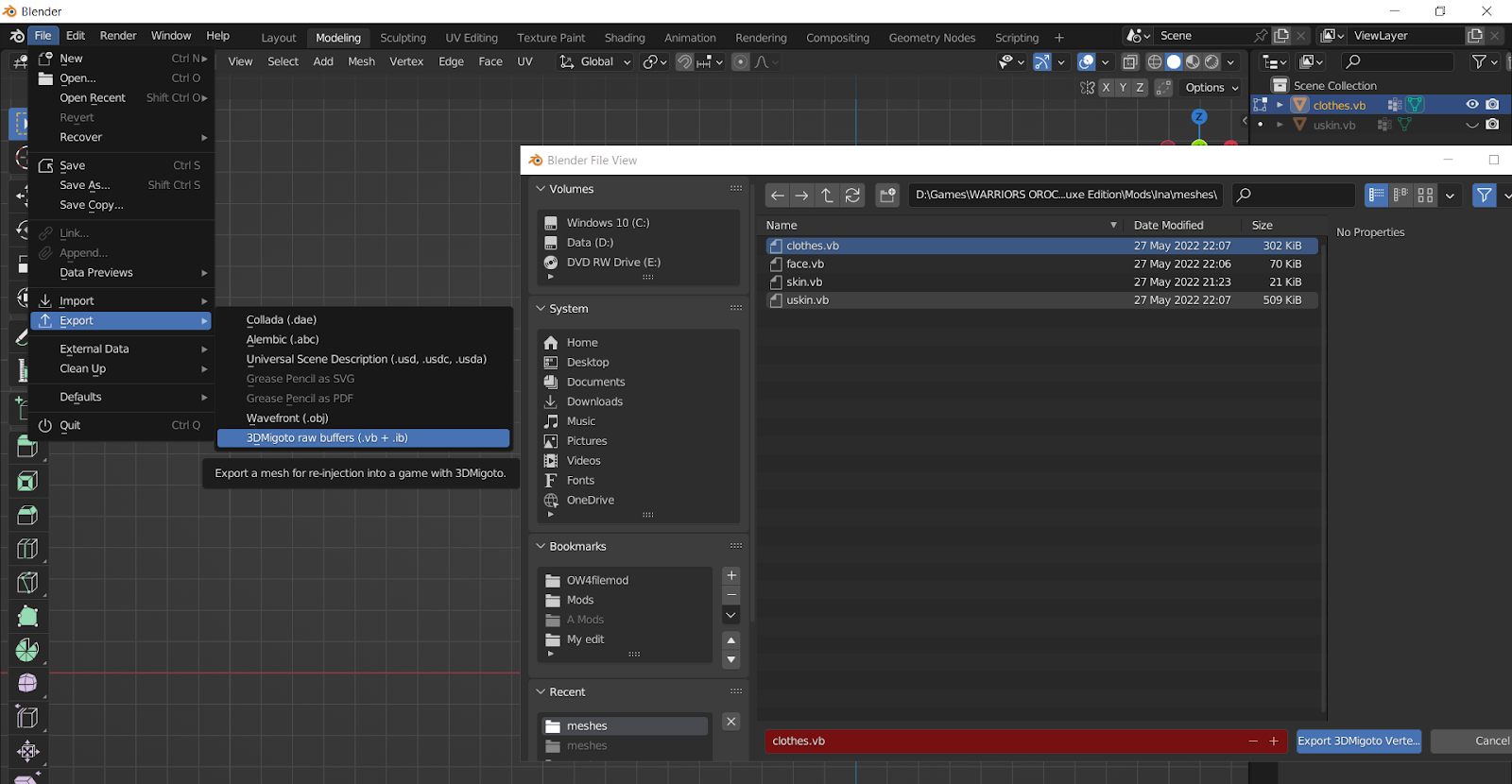Switch file browser to horizontal list display
The width and height of the screenshot is (1512, 784).
pyautogui.click(x=1400, y=195)
